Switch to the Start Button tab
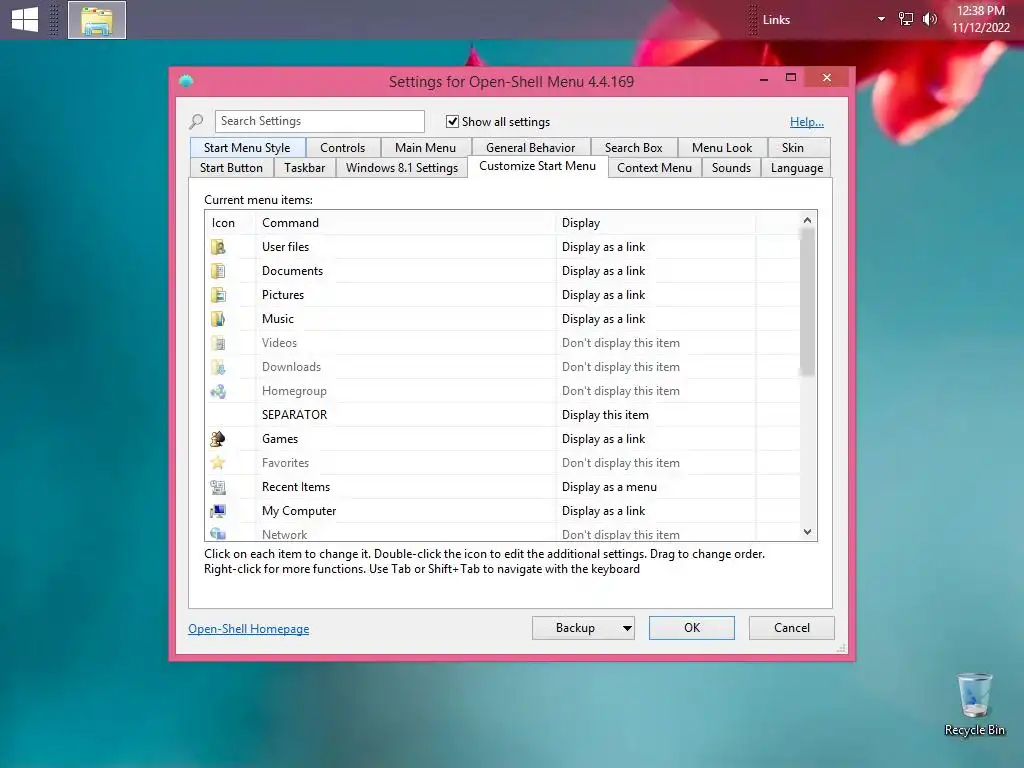 (x=231, y=168)
